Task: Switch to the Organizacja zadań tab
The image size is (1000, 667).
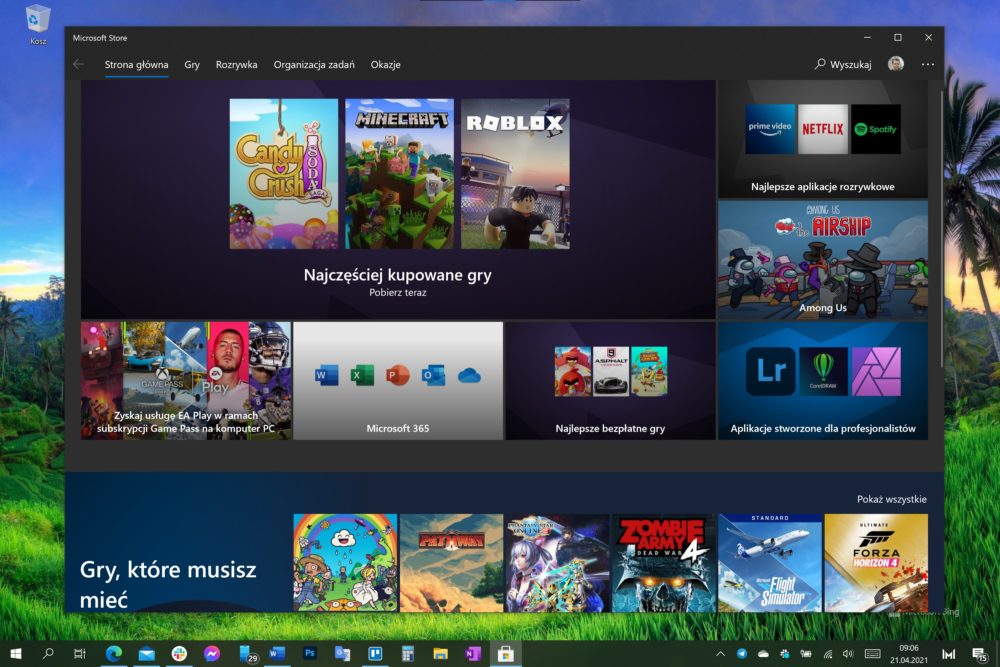Action: [x=314, y=64]
